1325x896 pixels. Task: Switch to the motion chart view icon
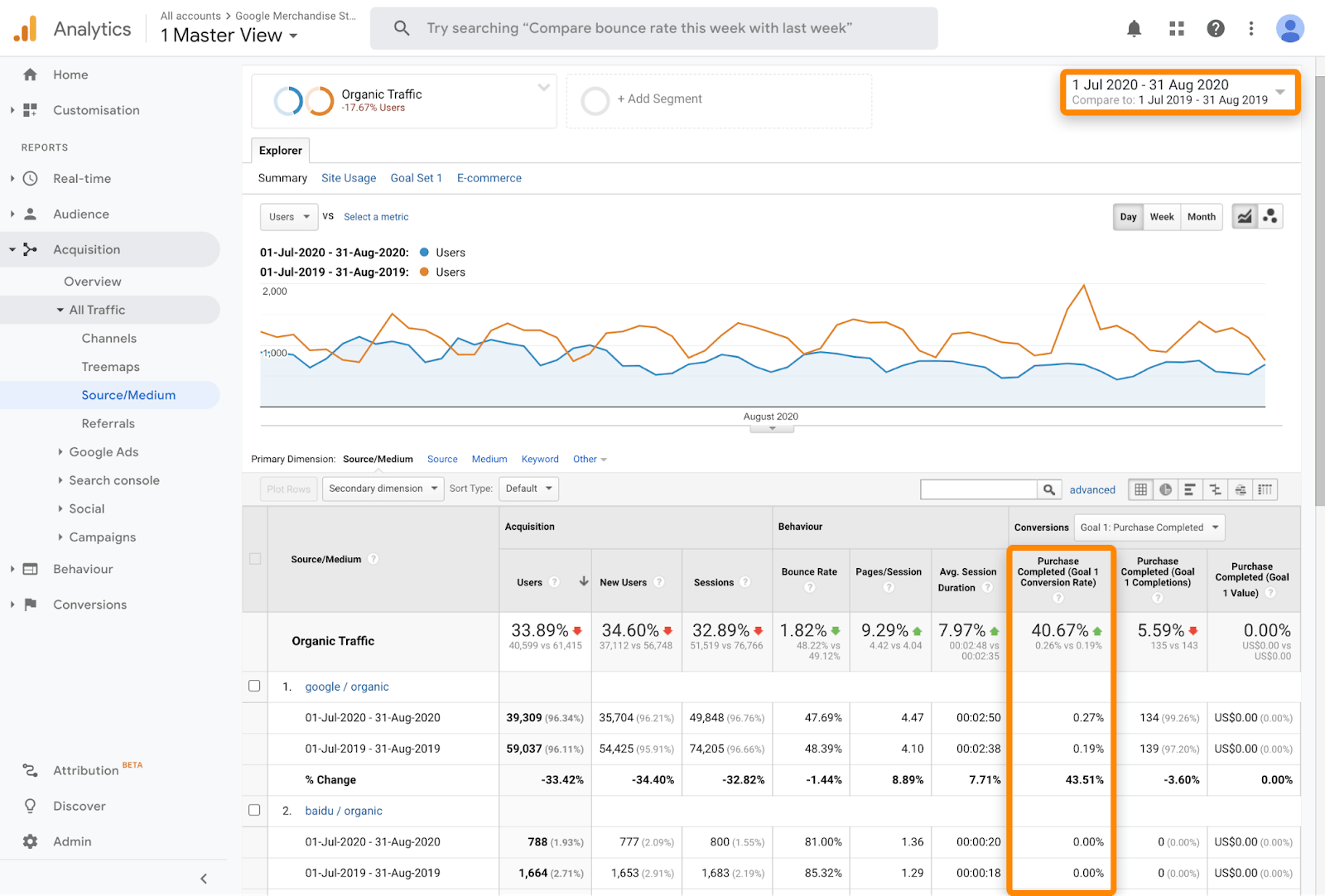point(1270,217)
